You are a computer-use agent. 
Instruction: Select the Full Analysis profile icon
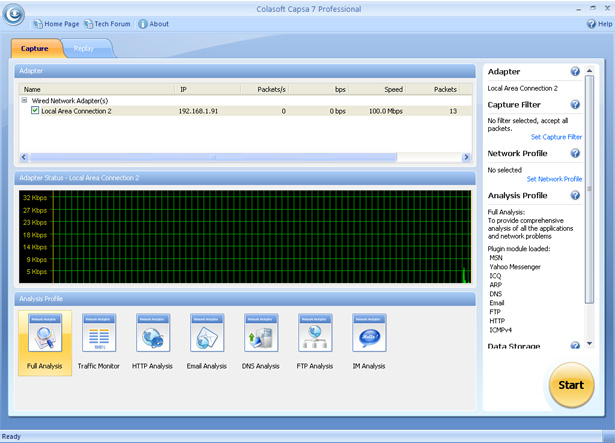click(x=45, y=343)
